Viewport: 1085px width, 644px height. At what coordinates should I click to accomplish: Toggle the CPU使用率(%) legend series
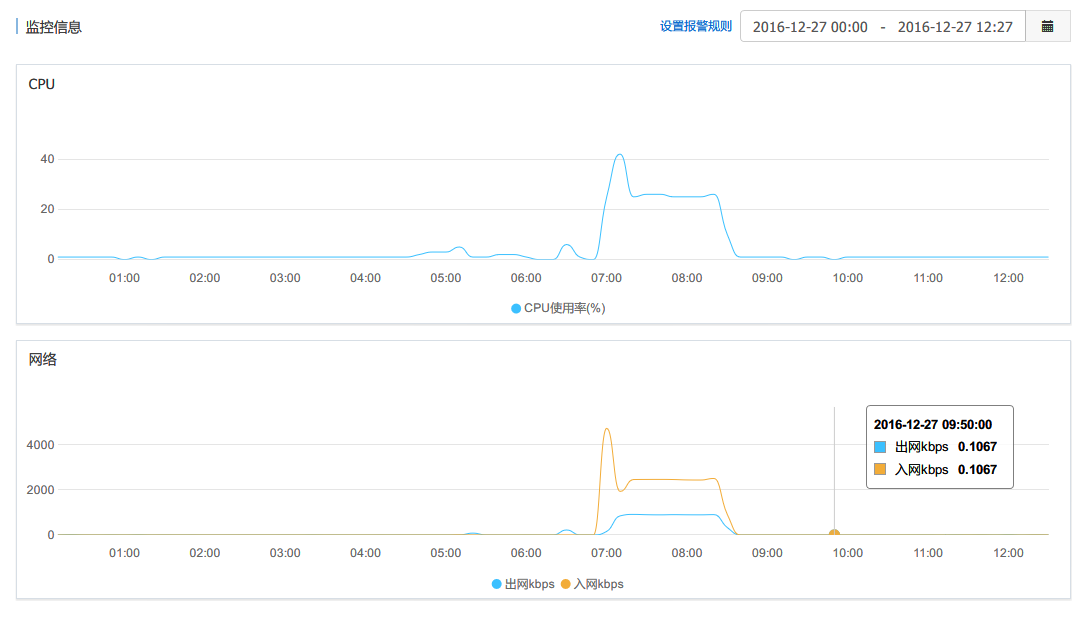[564, 308]
